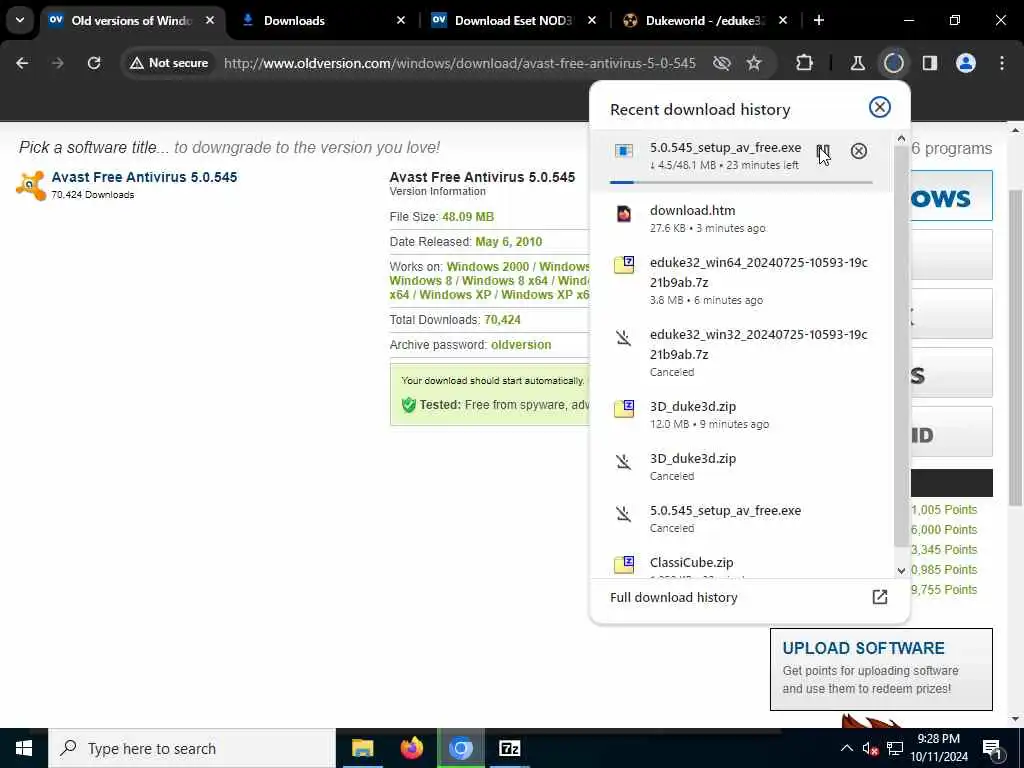1024x768 pixels.
Task: Click the 9:28 PM clock
Action: [x=938, y=739]
